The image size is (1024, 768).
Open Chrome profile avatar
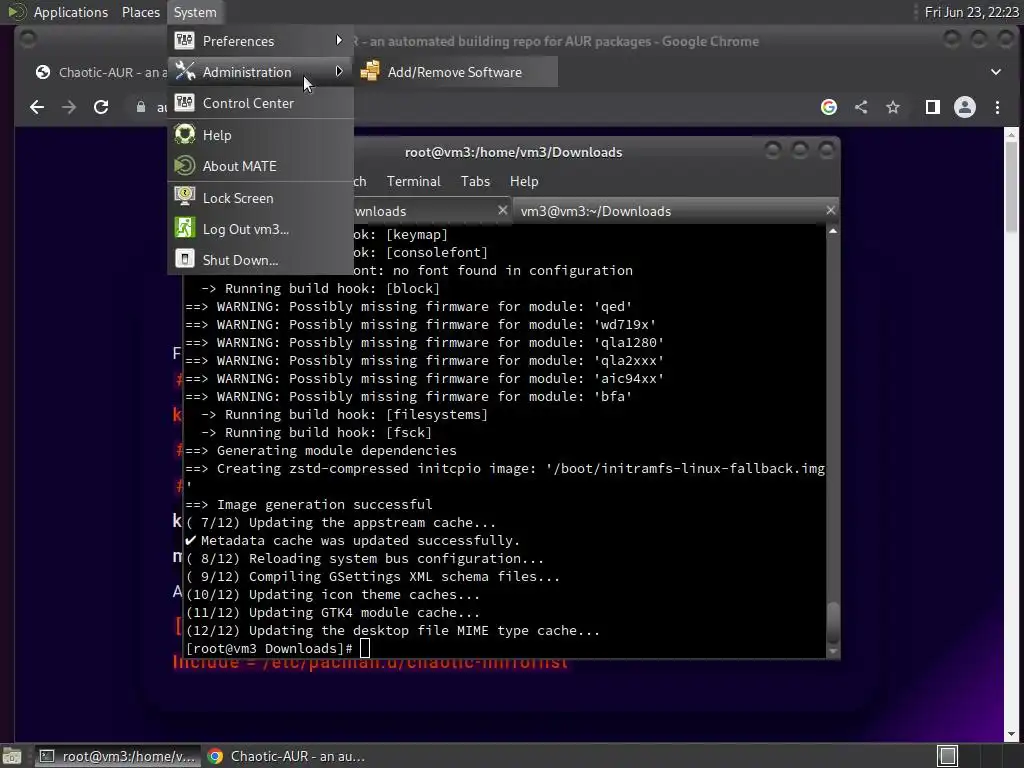(965, 107)
